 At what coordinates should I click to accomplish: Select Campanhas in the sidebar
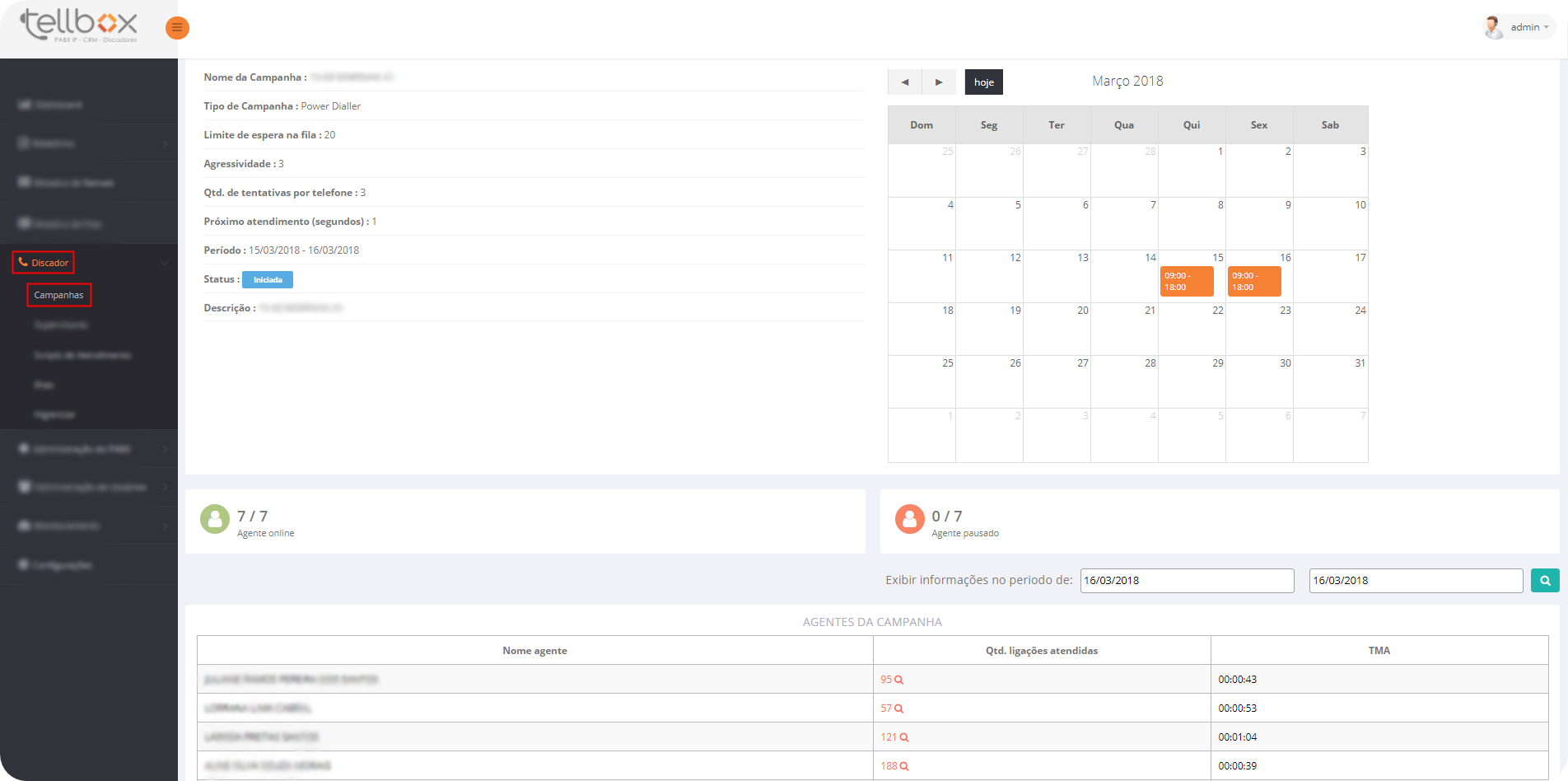[58, 295]
